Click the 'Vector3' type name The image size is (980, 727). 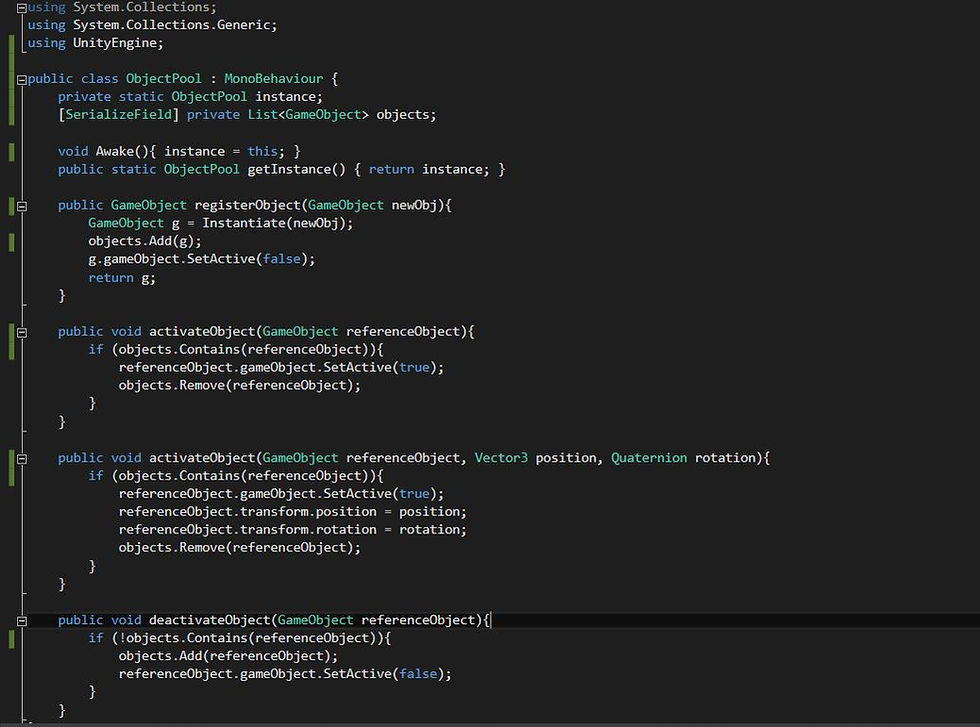click(501, 458)
